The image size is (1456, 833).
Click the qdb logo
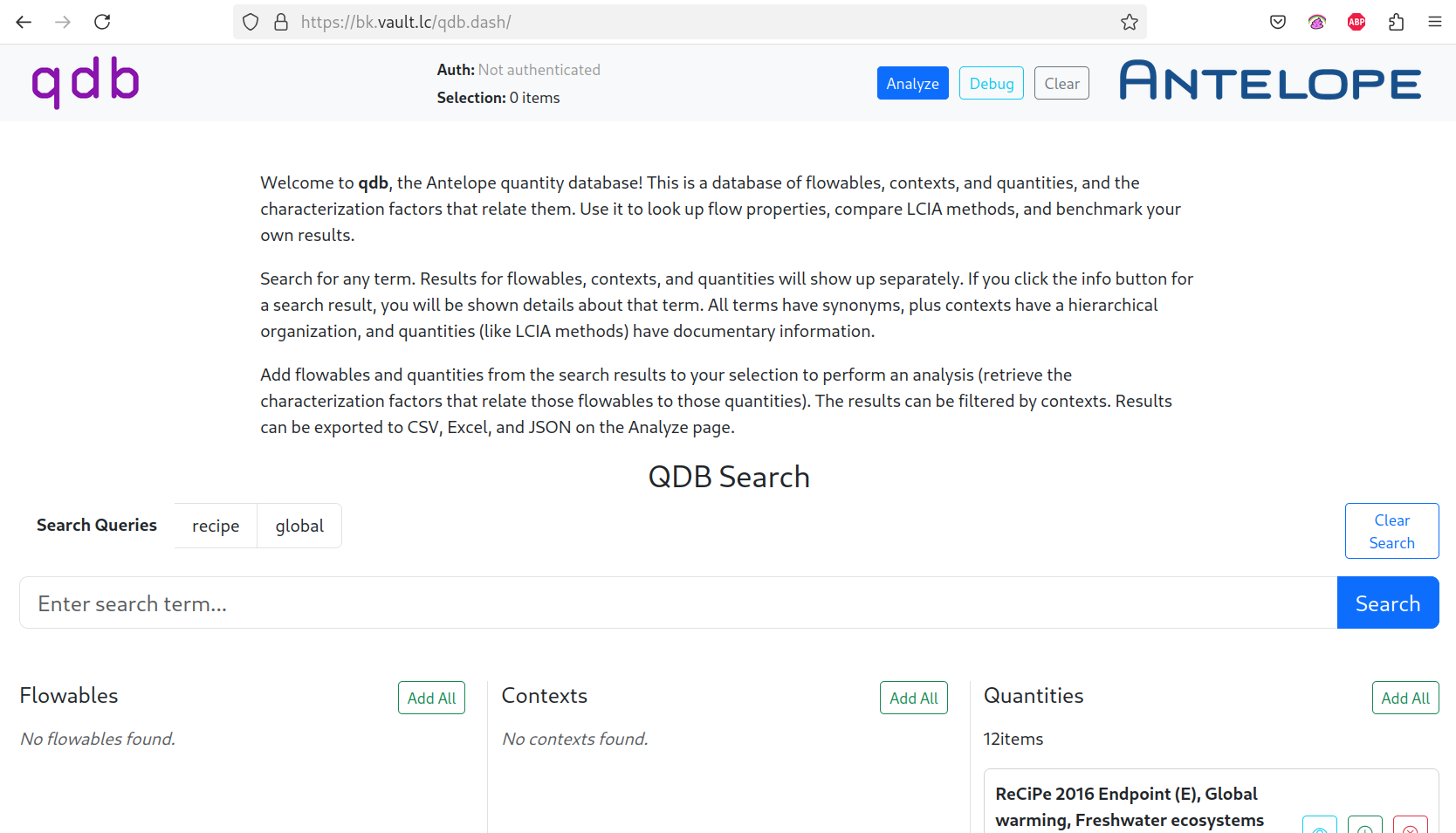[85, 82]
